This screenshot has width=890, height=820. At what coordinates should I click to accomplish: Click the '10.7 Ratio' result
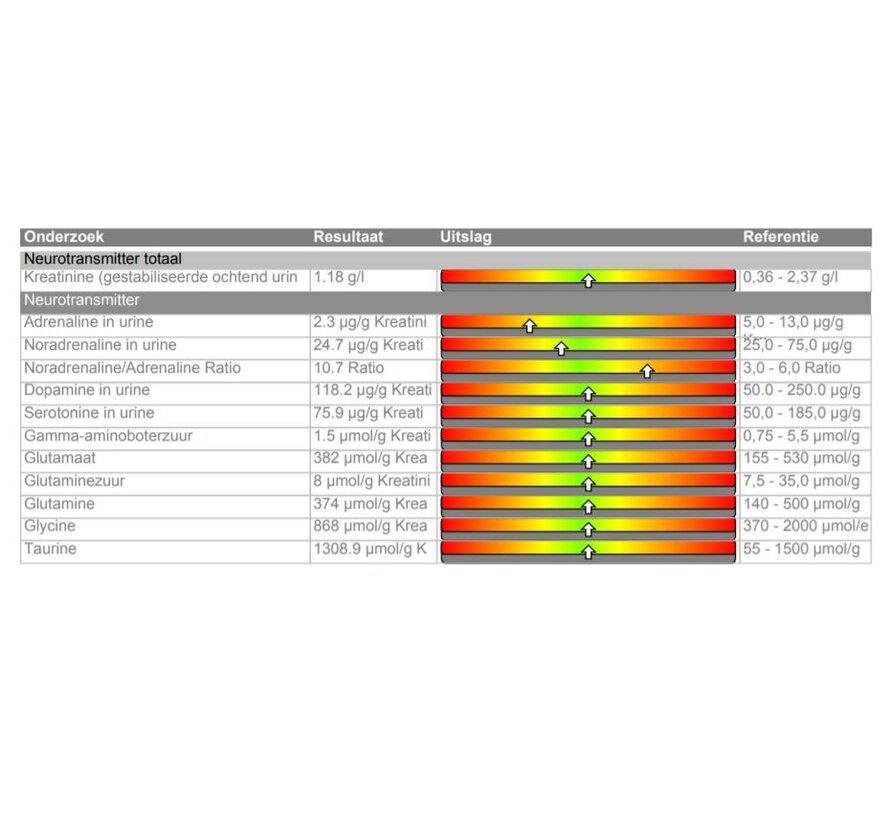pos(349,368)
